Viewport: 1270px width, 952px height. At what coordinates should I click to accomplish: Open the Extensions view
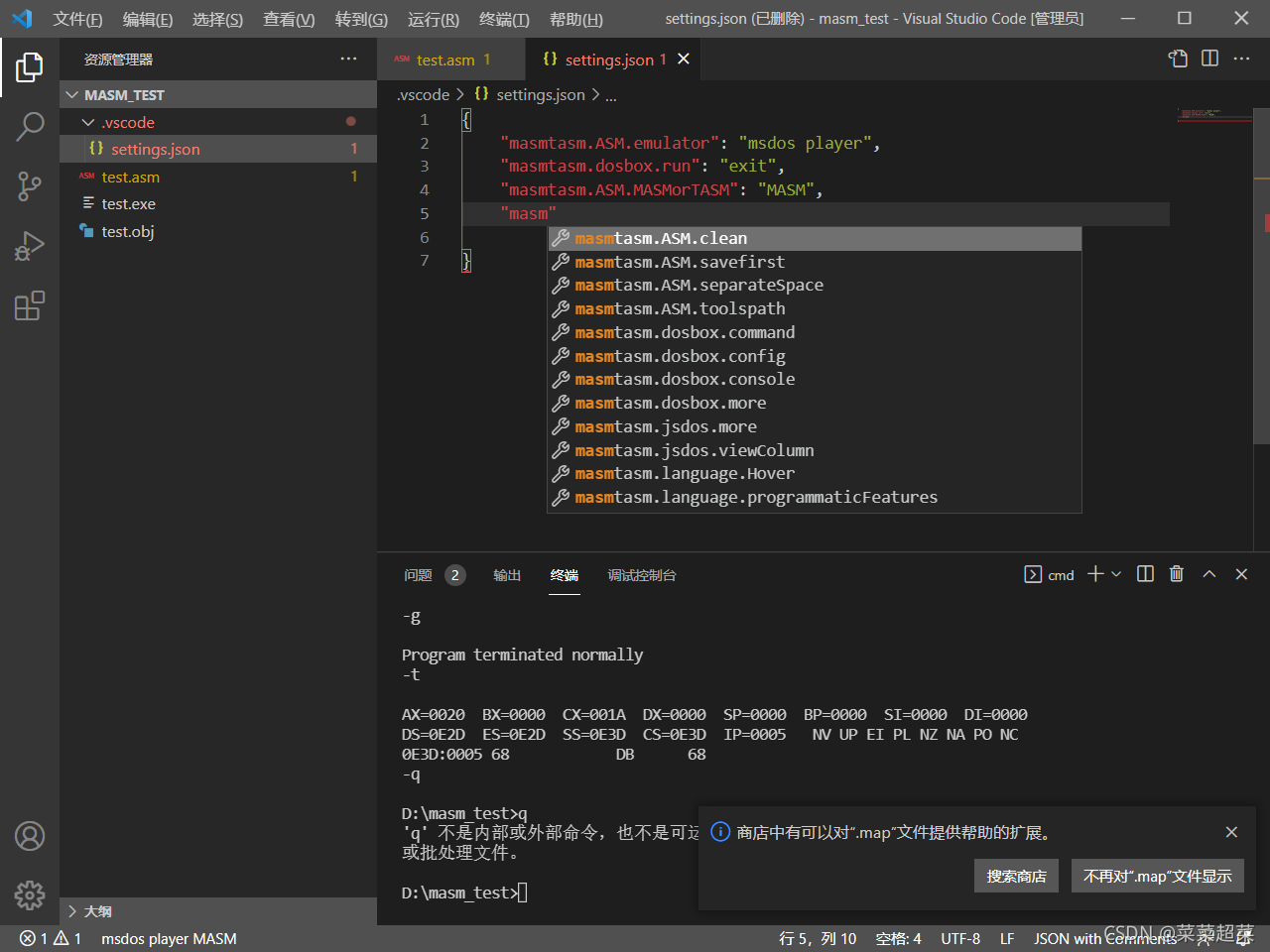30,305
